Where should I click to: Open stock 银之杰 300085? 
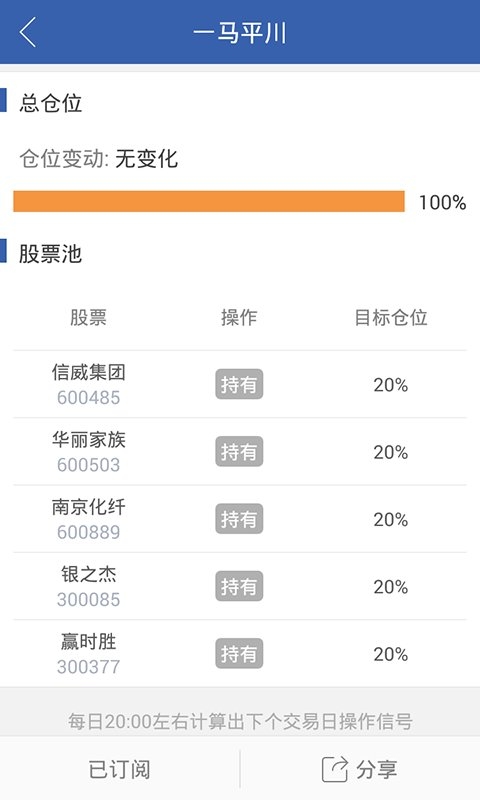(x=88, y=586)
